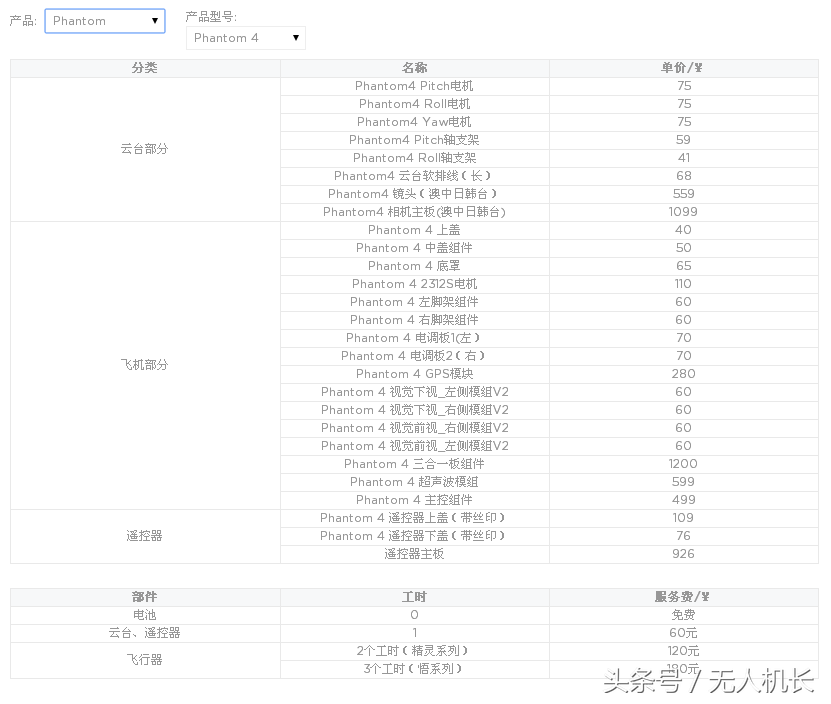Click the 云台、遥控器 cell in service table
Image resolution: width=831 pixels, height=704 pixels.
point(145,633)
